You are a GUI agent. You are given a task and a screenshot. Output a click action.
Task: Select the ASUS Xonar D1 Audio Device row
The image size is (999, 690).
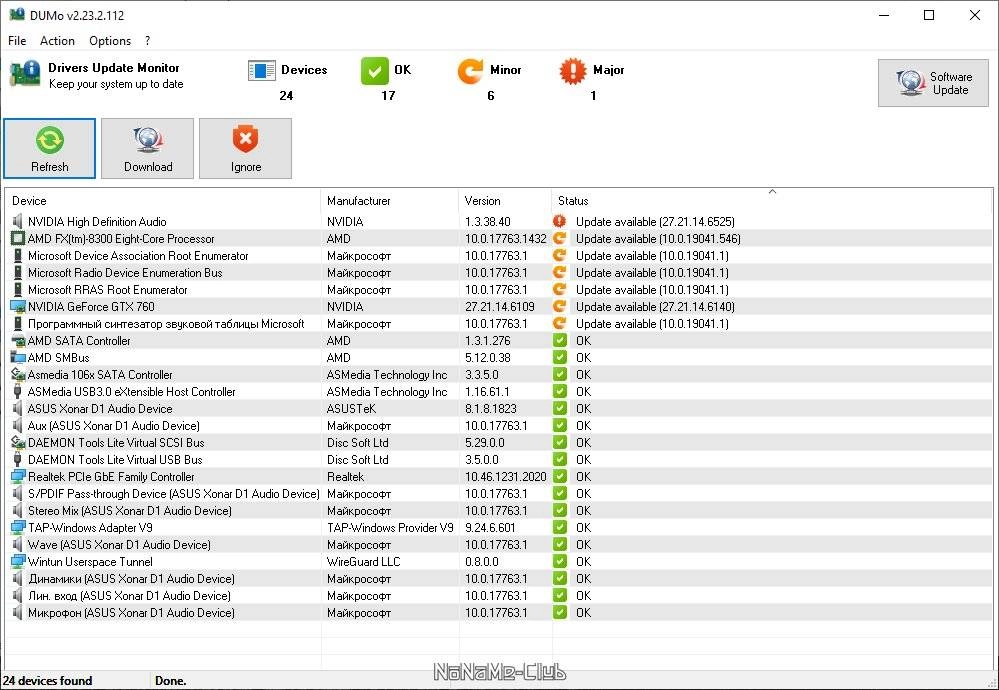click(x=499, y=408)
